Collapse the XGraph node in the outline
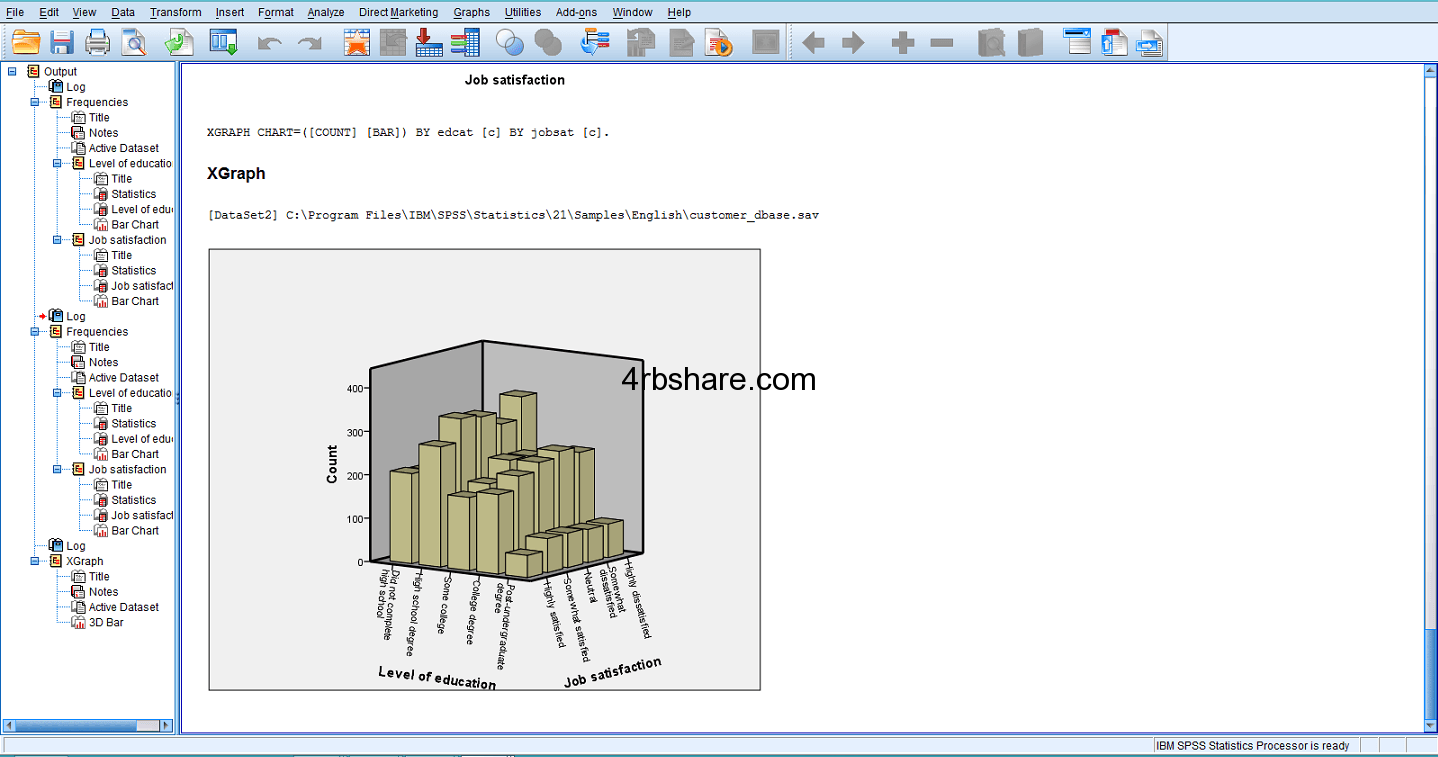This screenshot has width=1438, height=757. [x=35, y=561]
